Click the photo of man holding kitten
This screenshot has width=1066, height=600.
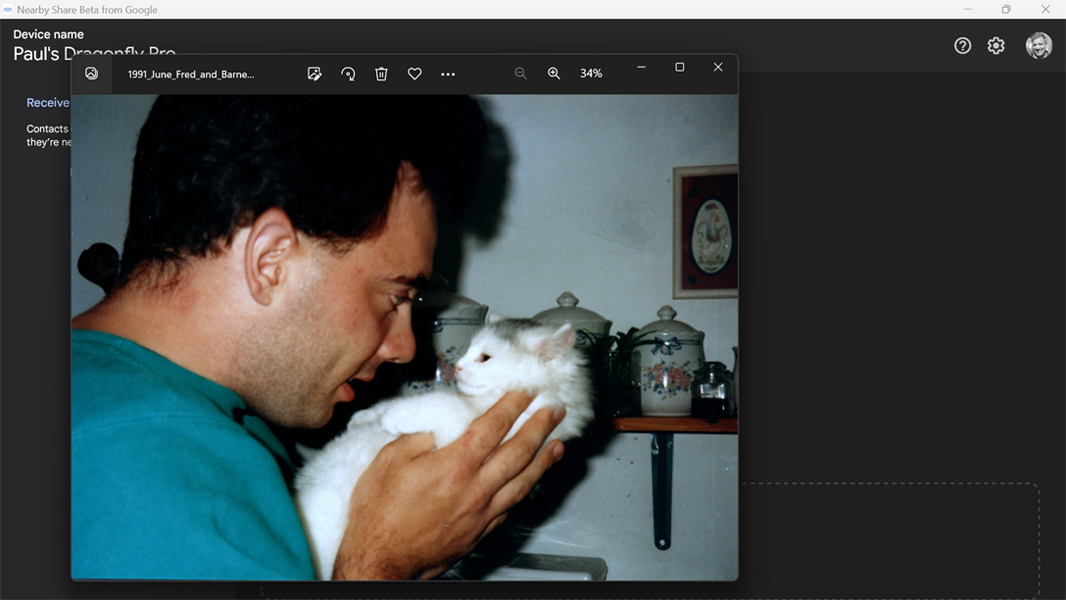click(404, 336)
